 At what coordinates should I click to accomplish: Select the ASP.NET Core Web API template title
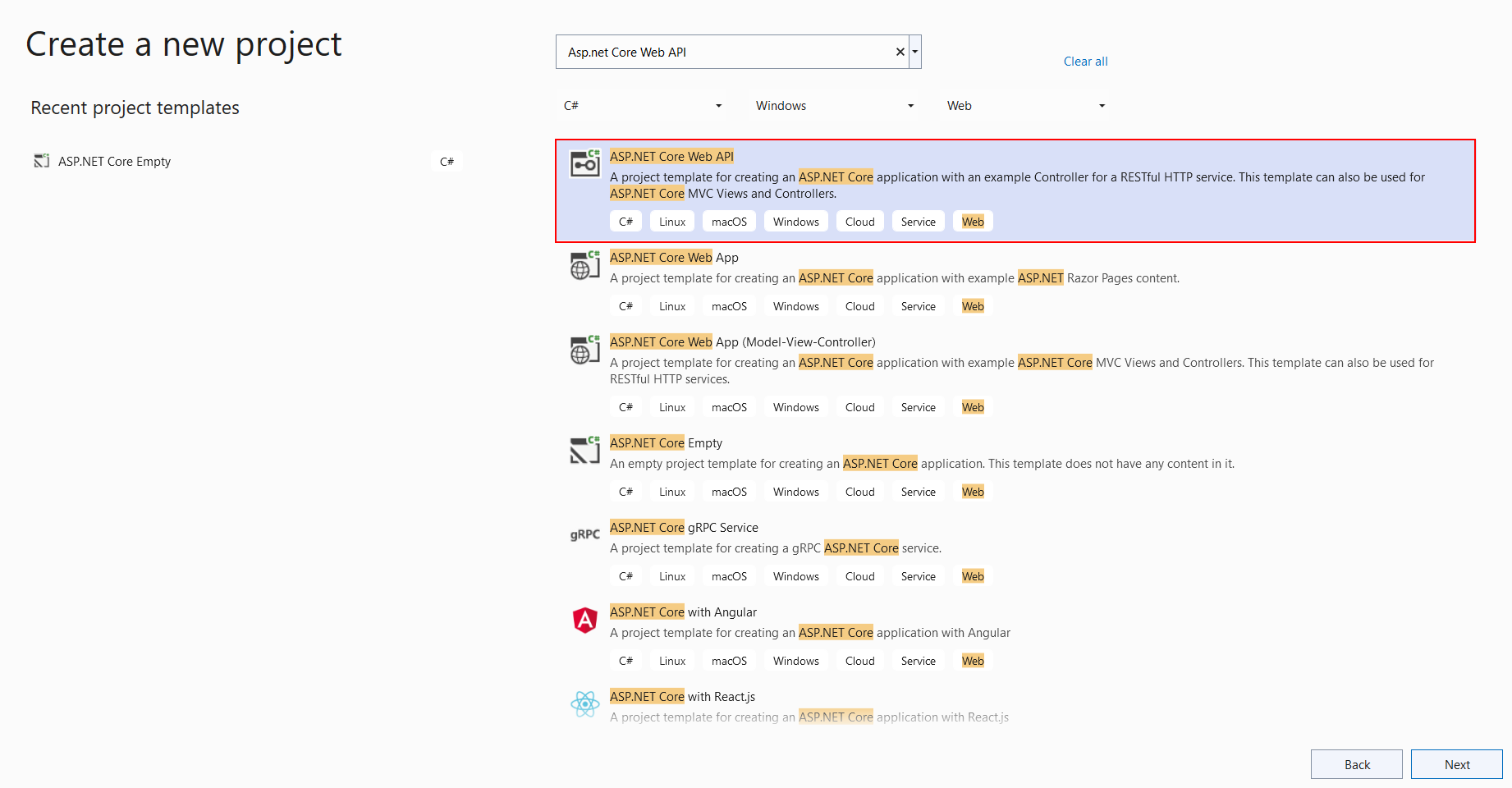[671, 156]
